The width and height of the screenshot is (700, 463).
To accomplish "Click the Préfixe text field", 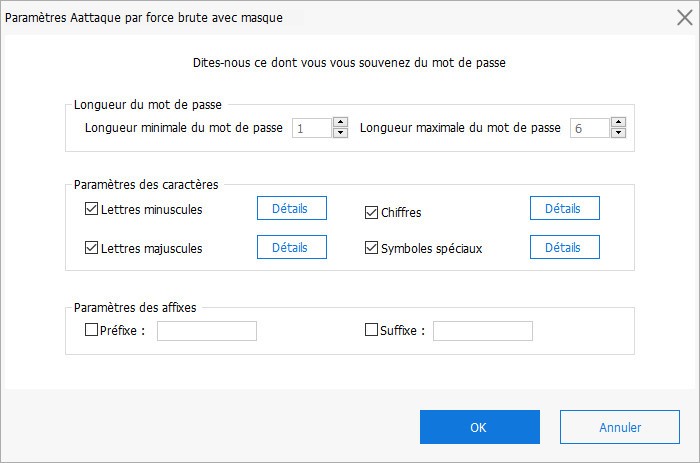I will (x=207, y=331).
